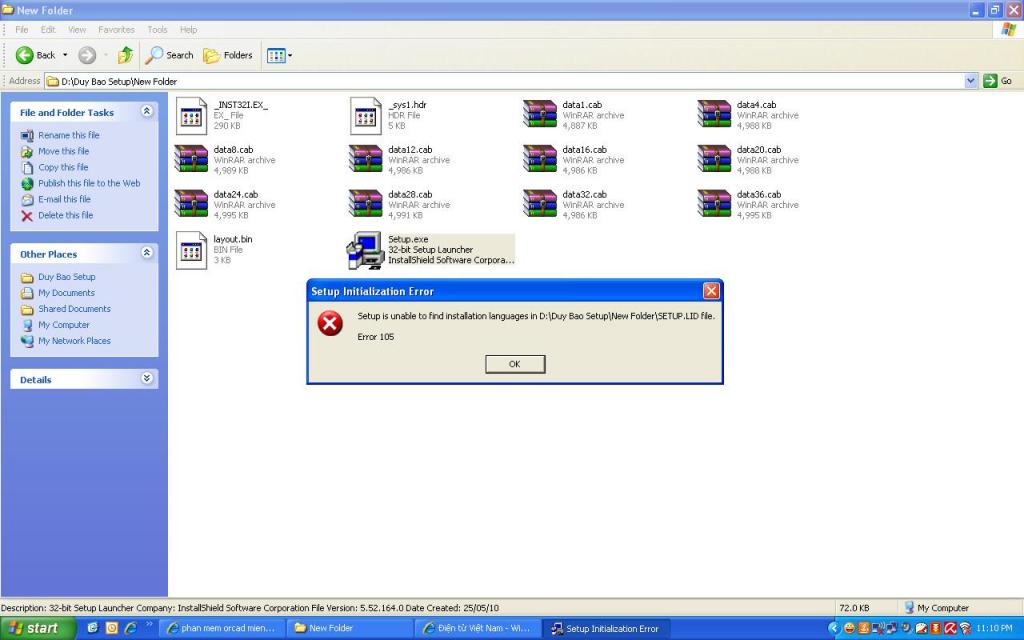Click the Show Desktop quick launch icon
The height and width of the screenshot is (640, 1024).
[92, 628]
